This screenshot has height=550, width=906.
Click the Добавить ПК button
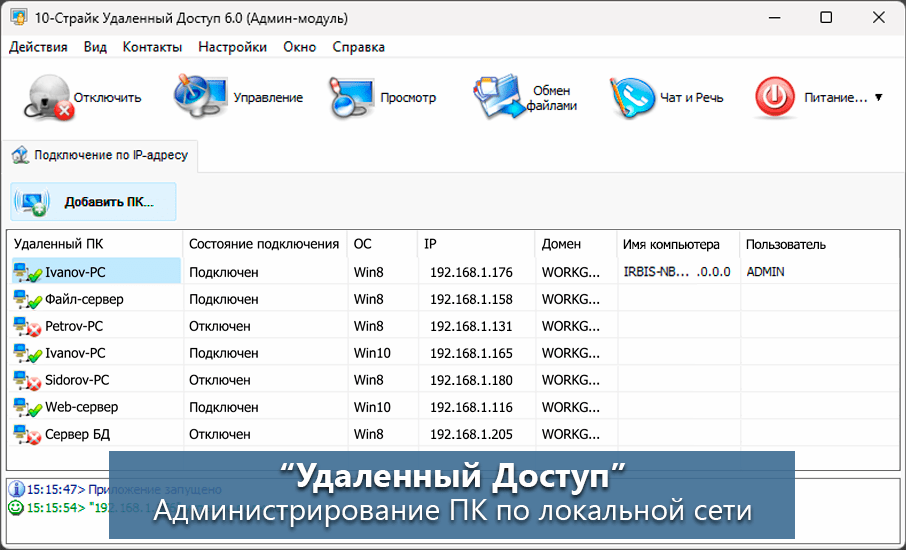93,202
